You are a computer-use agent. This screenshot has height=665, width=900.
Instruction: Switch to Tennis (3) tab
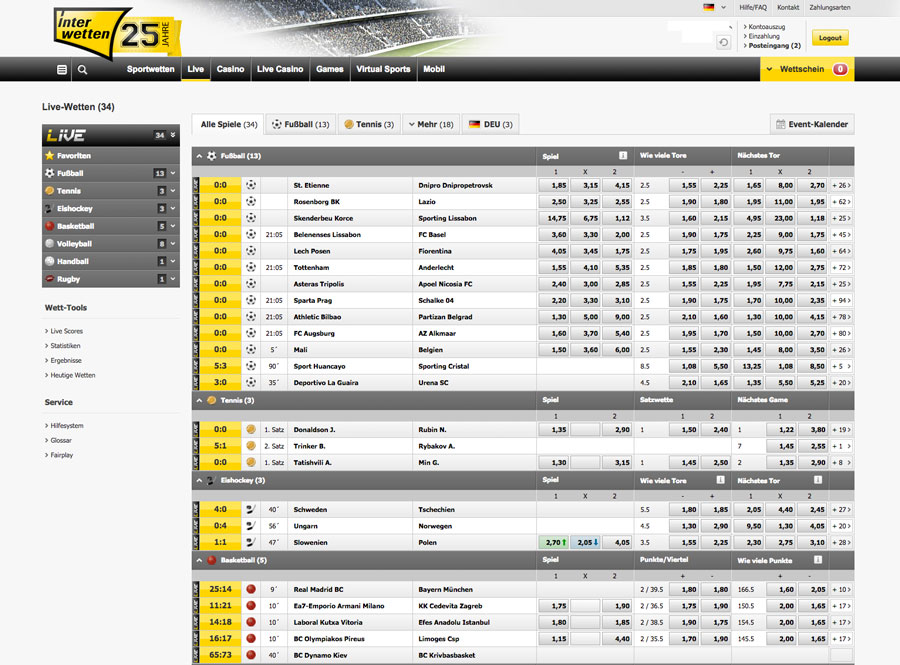[369, 124]
